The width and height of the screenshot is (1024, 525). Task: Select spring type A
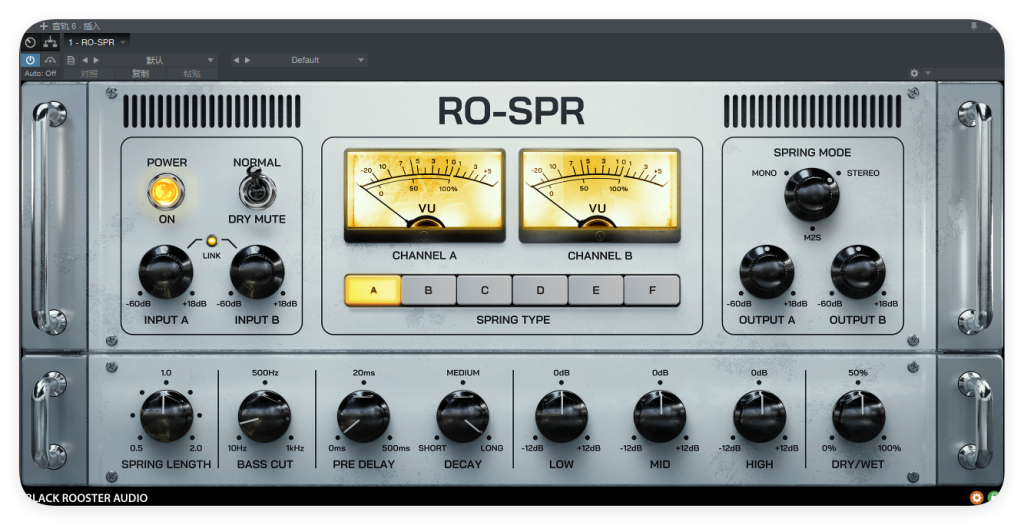373,290
